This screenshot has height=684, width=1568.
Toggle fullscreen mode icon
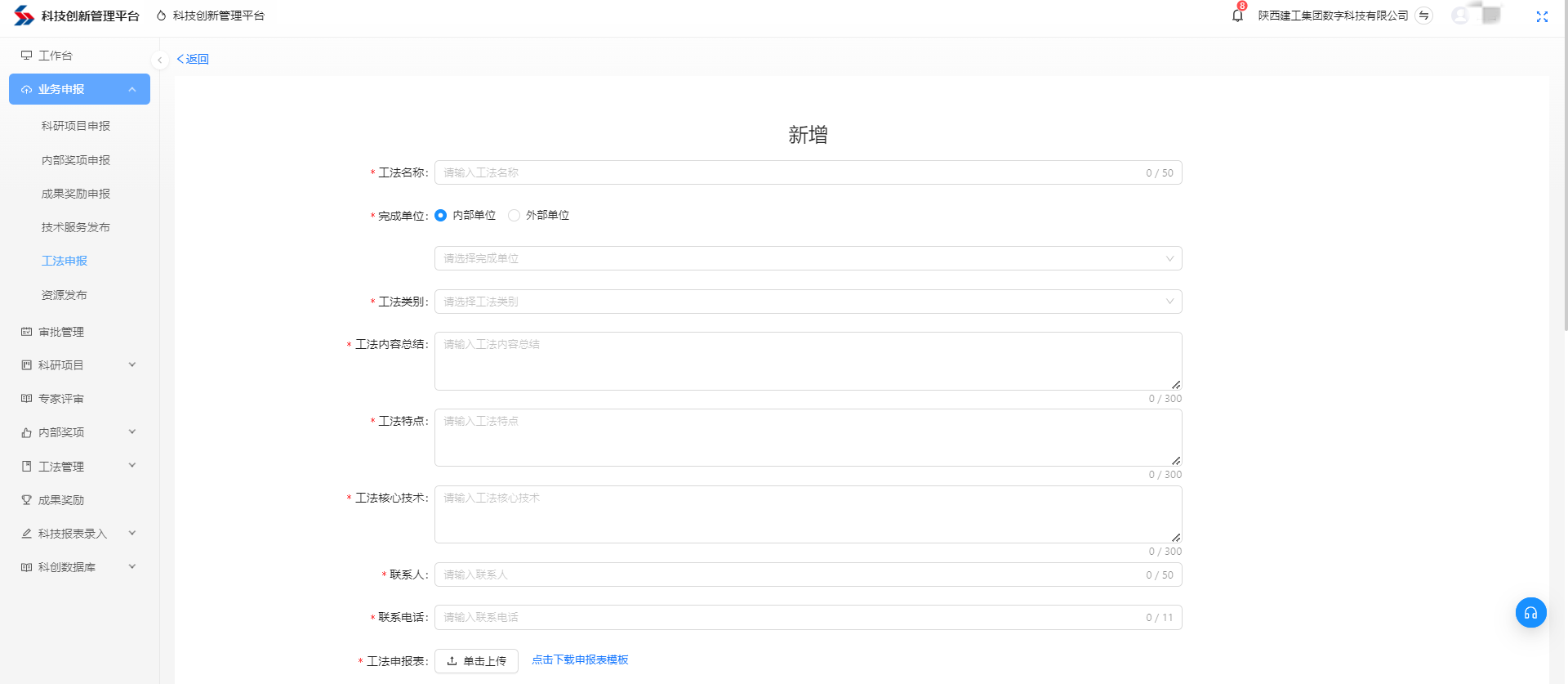point(1542,16)
